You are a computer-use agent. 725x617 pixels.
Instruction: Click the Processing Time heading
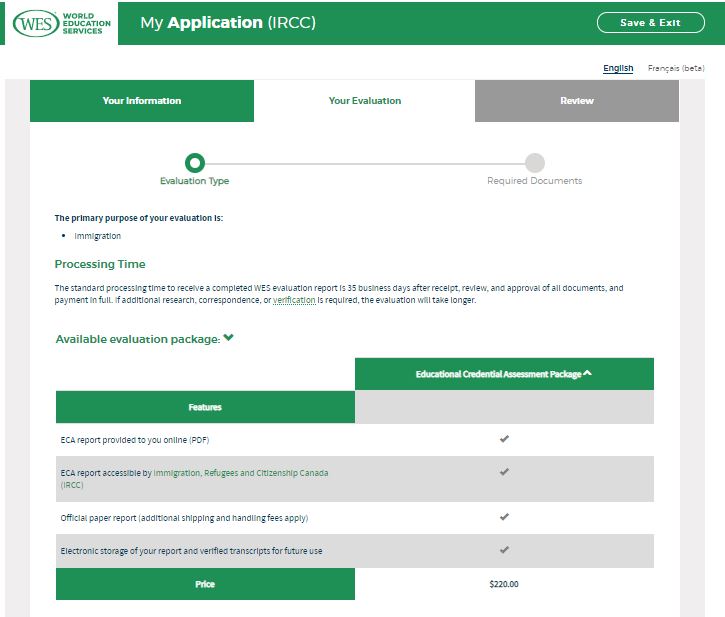(x=100, y=264)
